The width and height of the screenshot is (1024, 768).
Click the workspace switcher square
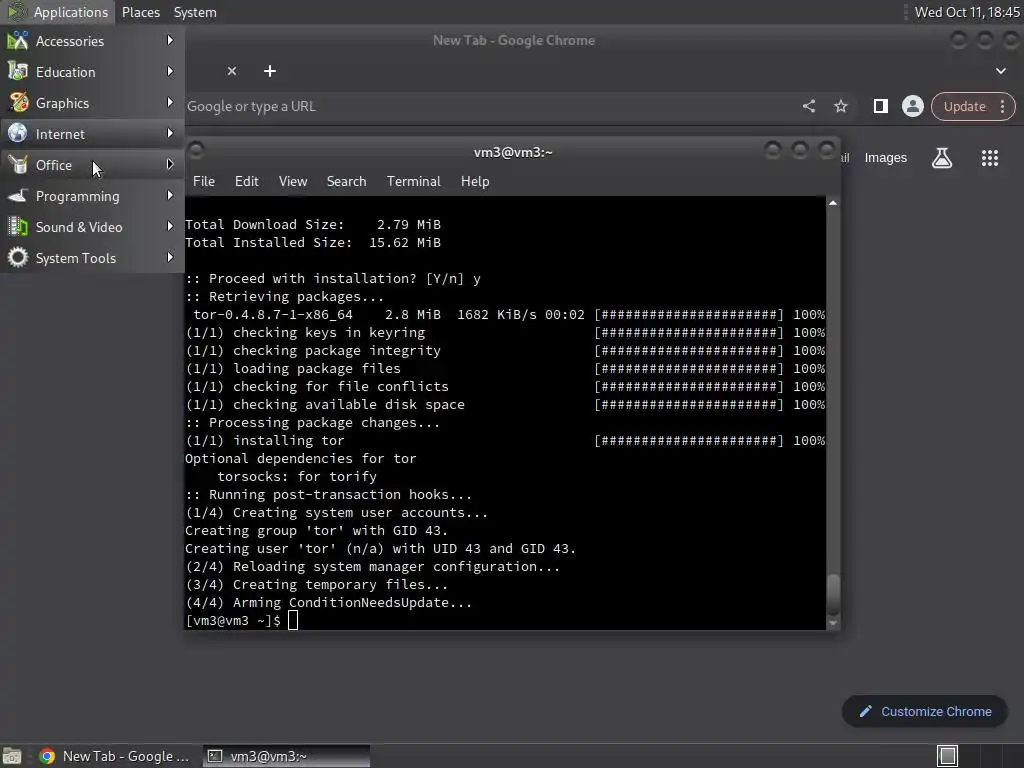pos(947,756)
